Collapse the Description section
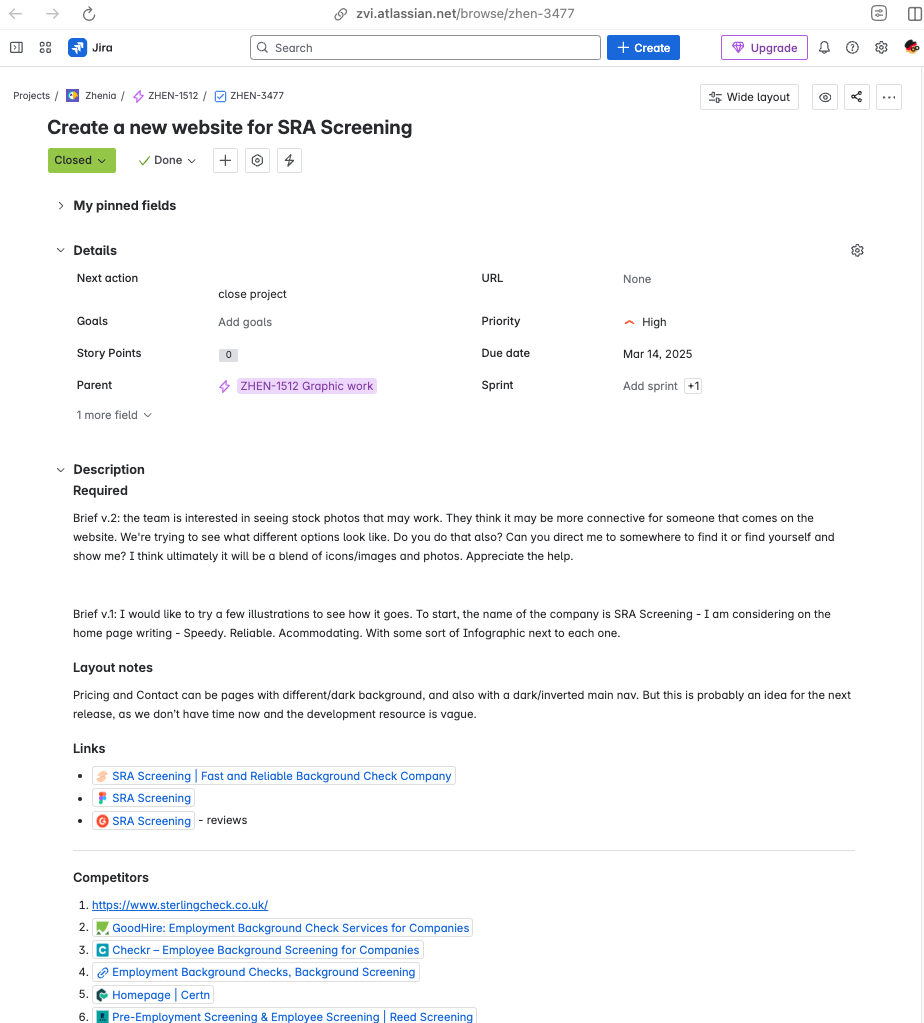Viewport: 924px width, 1023px height. pyautogui.click(x=61, y=470)
